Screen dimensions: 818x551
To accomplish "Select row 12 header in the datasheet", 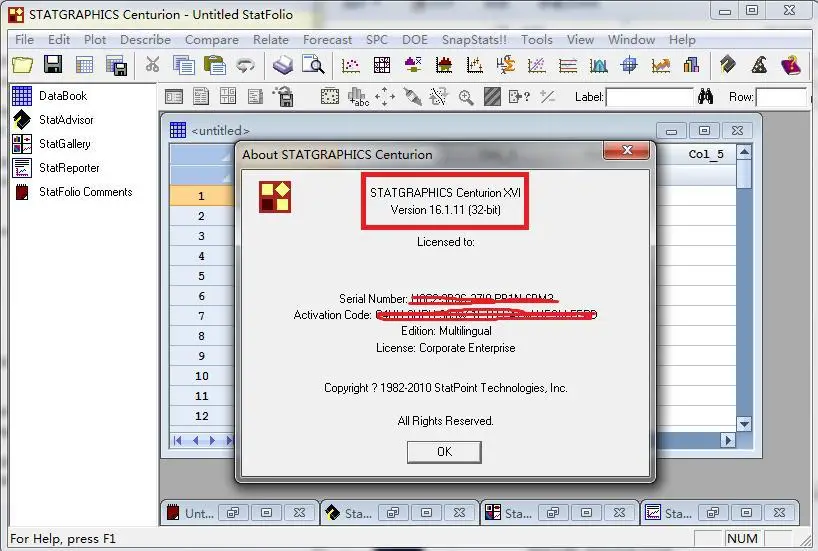I will pos(201,416).
